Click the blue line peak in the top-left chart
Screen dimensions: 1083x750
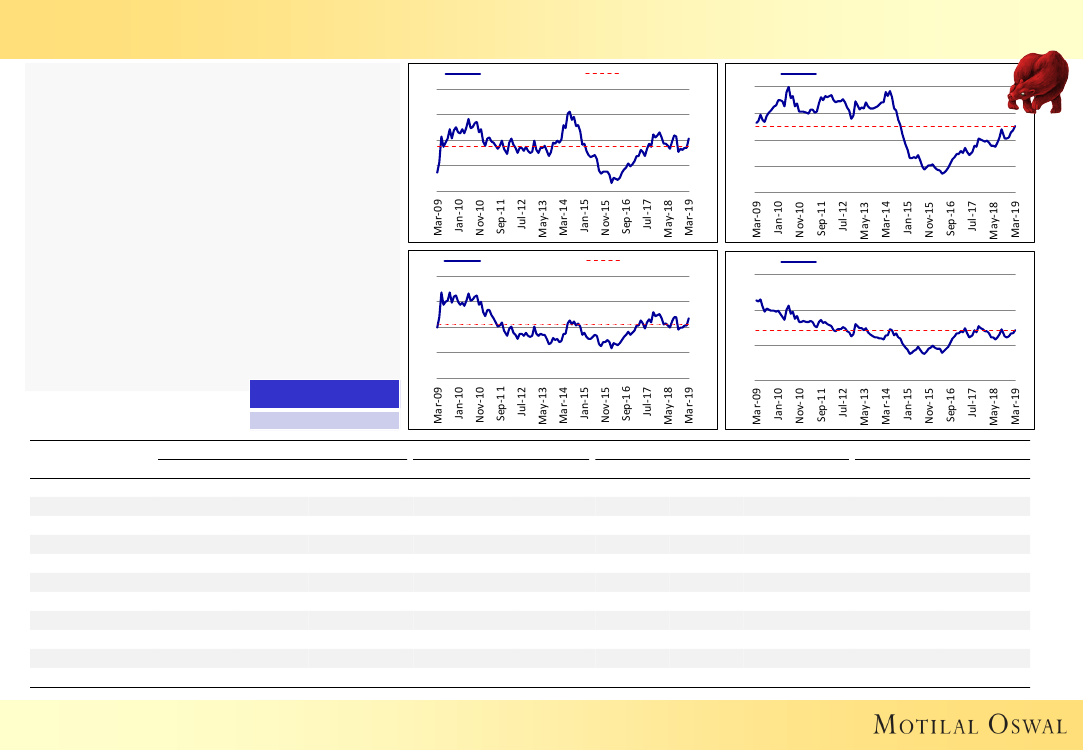(x=569, y=112)
